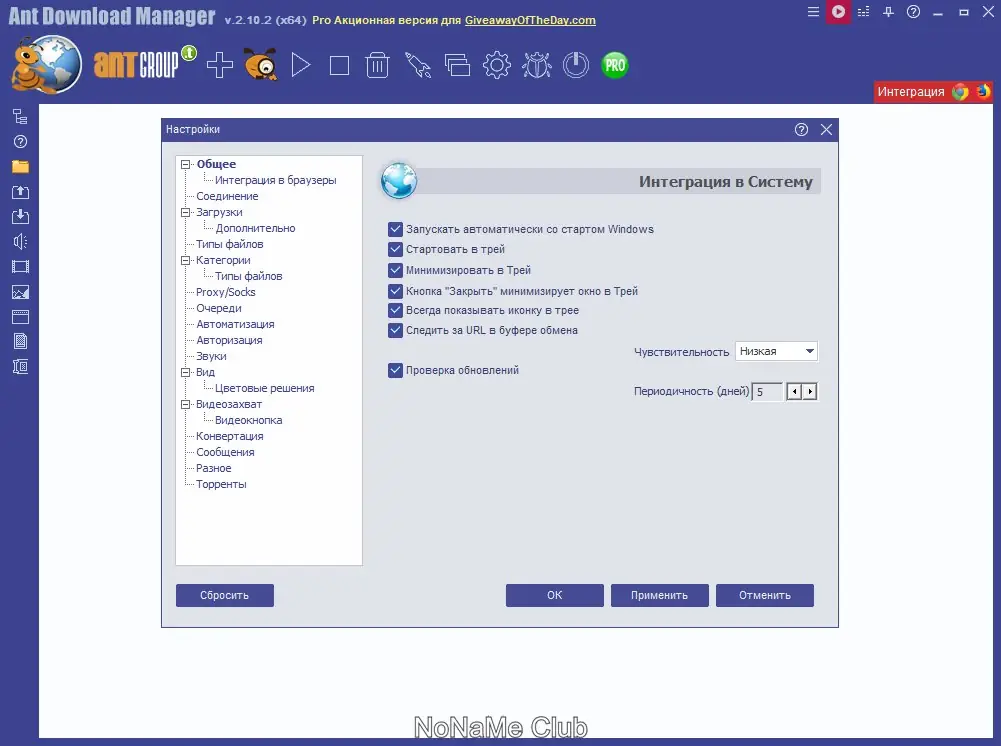1001x746 pixels.
Task: Select Интеграция в браузеры tree item
Action: point(275,180)
